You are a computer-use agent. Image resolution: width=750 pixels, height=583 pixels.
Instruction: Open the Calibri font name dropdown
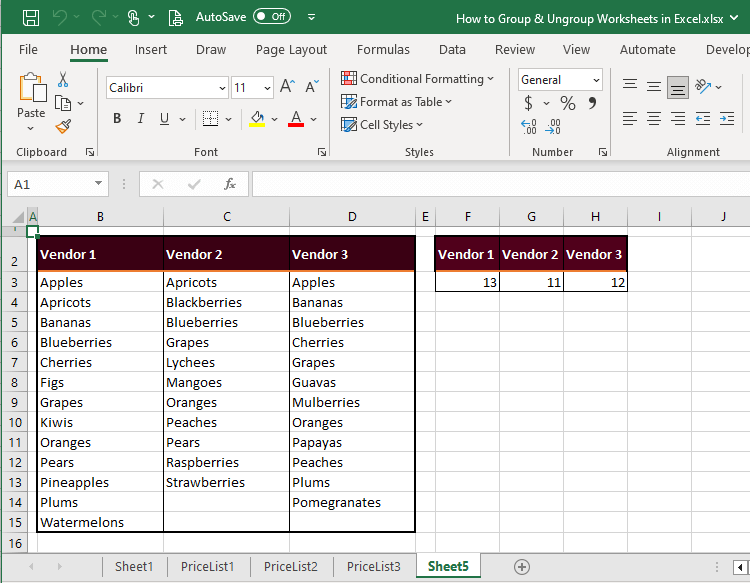pos(221,88)
